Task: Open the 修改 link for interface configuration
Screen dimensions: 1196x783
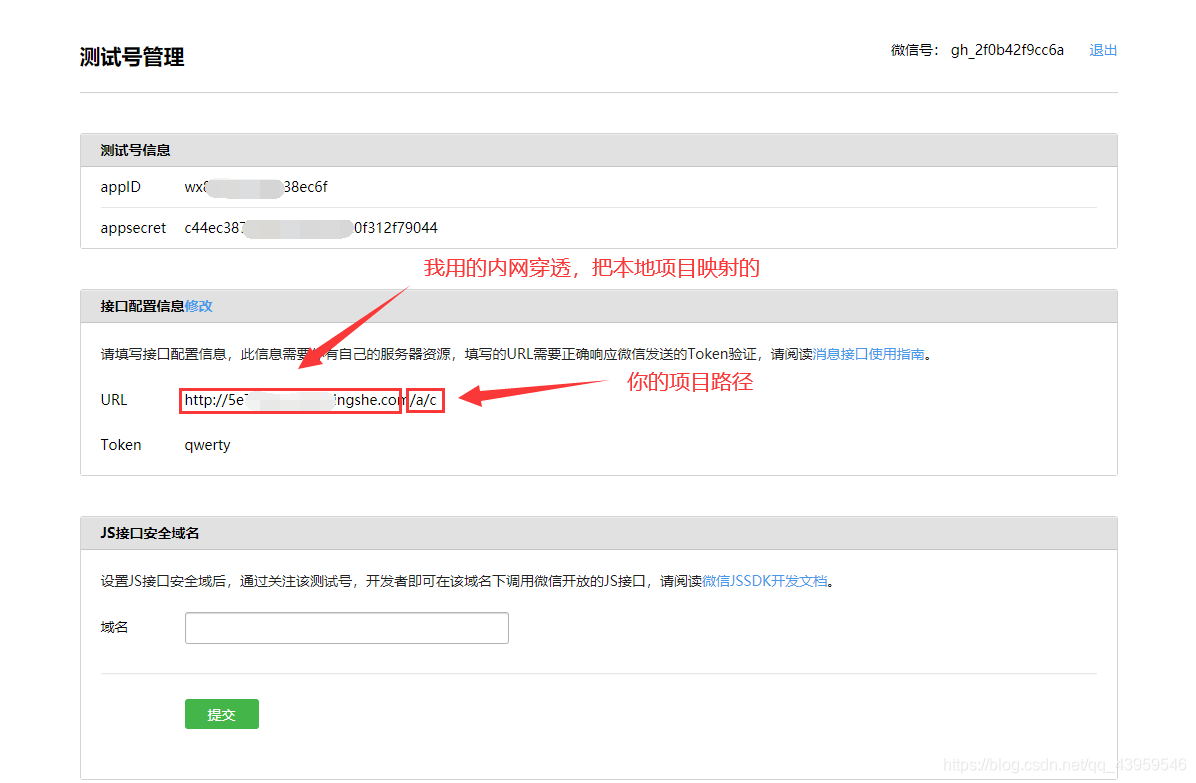Action: 198,306
